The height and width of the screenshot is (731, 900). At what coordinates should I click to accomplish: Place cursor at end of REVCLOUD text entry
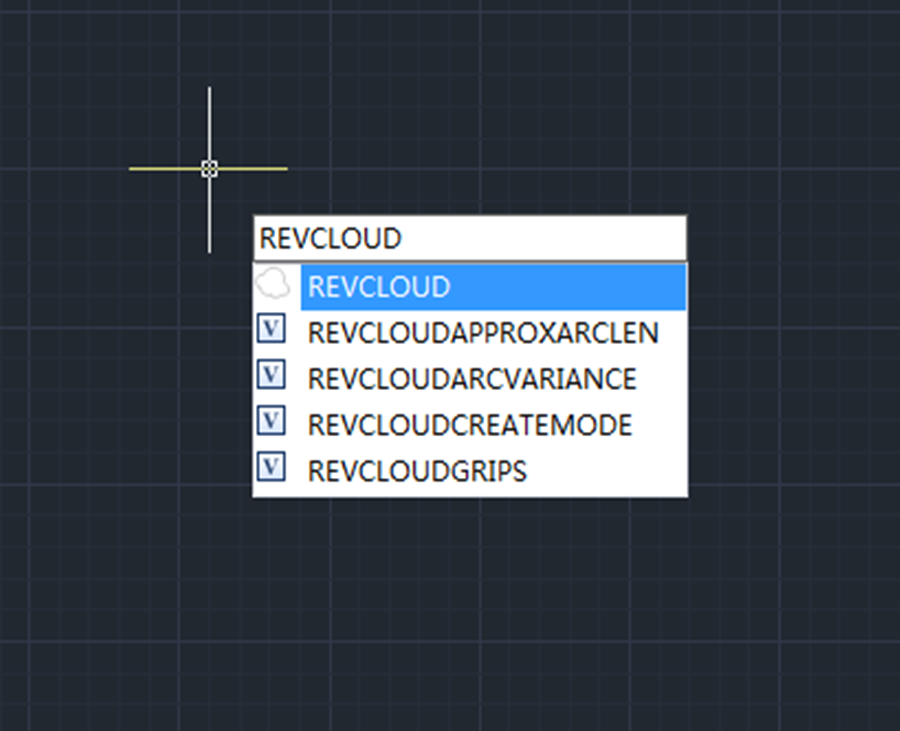click(405, 238)
